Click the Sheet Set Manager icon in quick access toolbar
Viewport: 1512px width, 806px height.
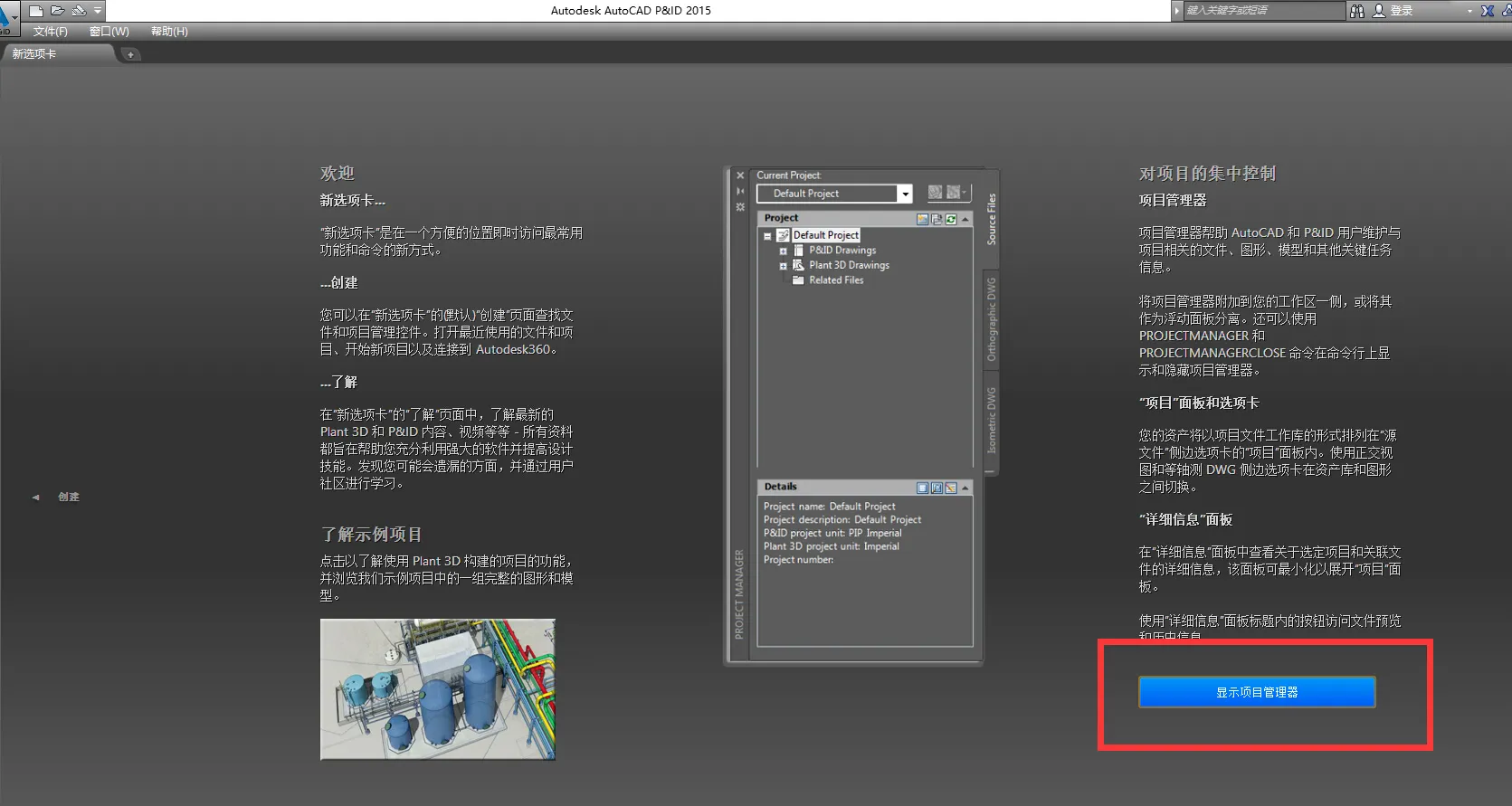point(79,11)
